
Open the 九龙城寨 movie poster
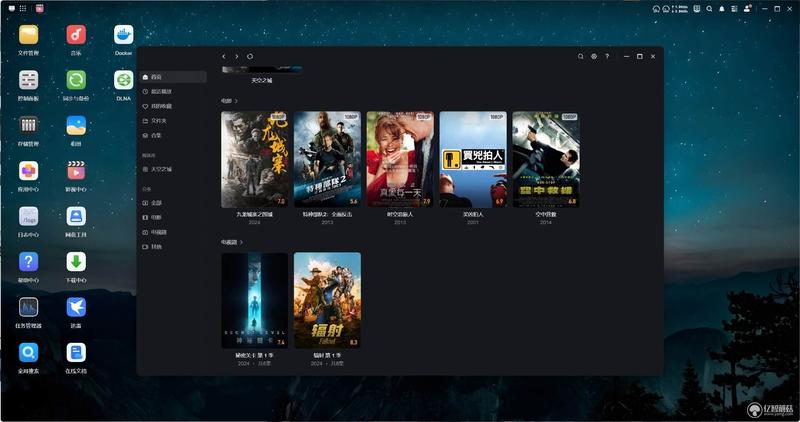click(255, 159)
